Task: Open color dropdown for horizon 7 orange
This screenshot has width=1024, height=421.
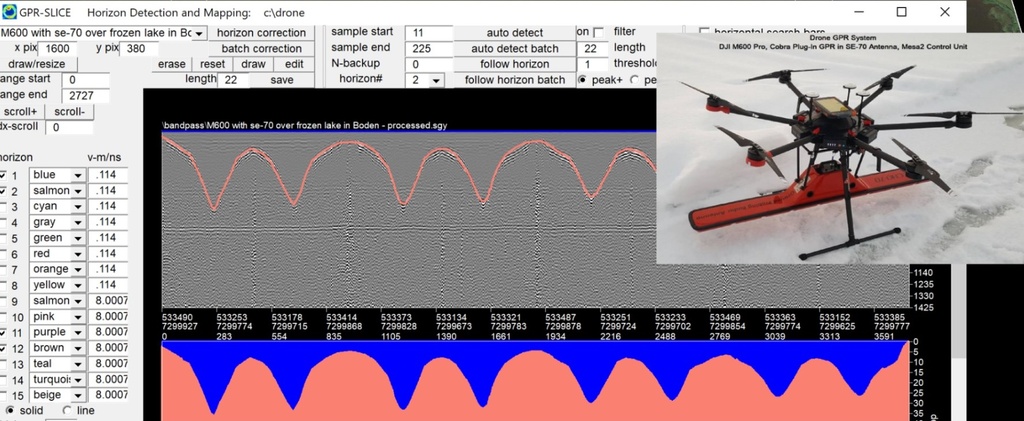Action: point(78,269)
